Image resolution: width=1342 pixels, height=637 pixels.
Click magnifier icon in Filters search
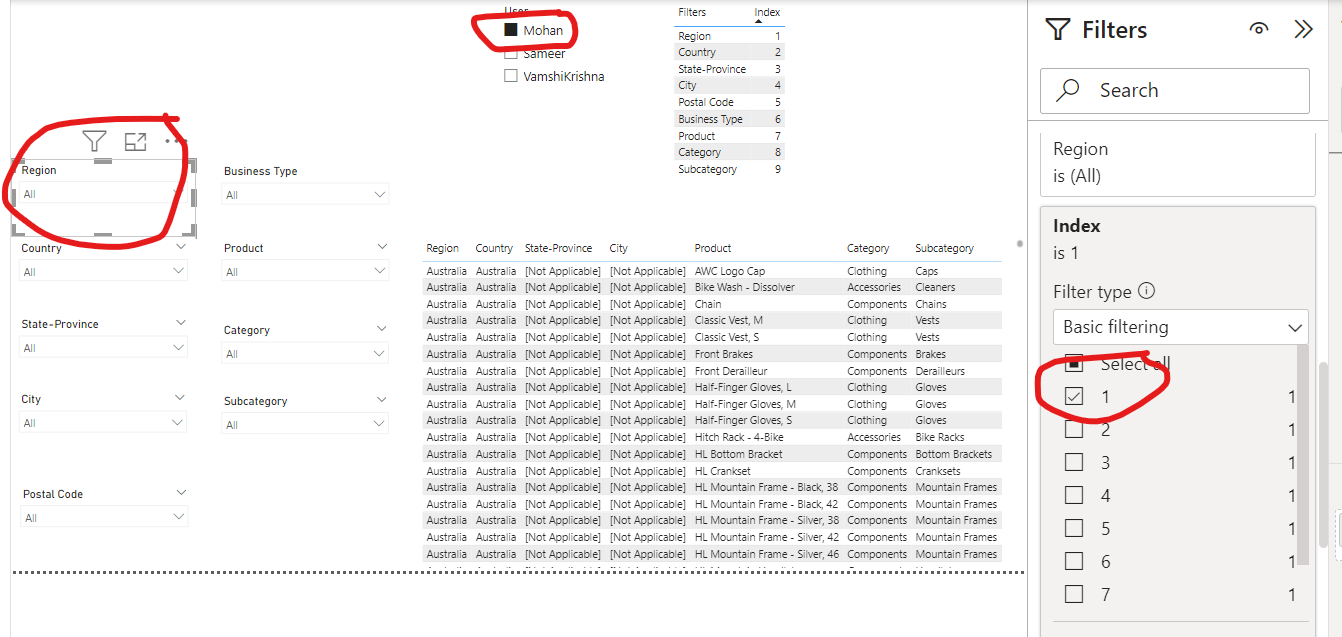pyautogui.click(x=1068, y=90)
